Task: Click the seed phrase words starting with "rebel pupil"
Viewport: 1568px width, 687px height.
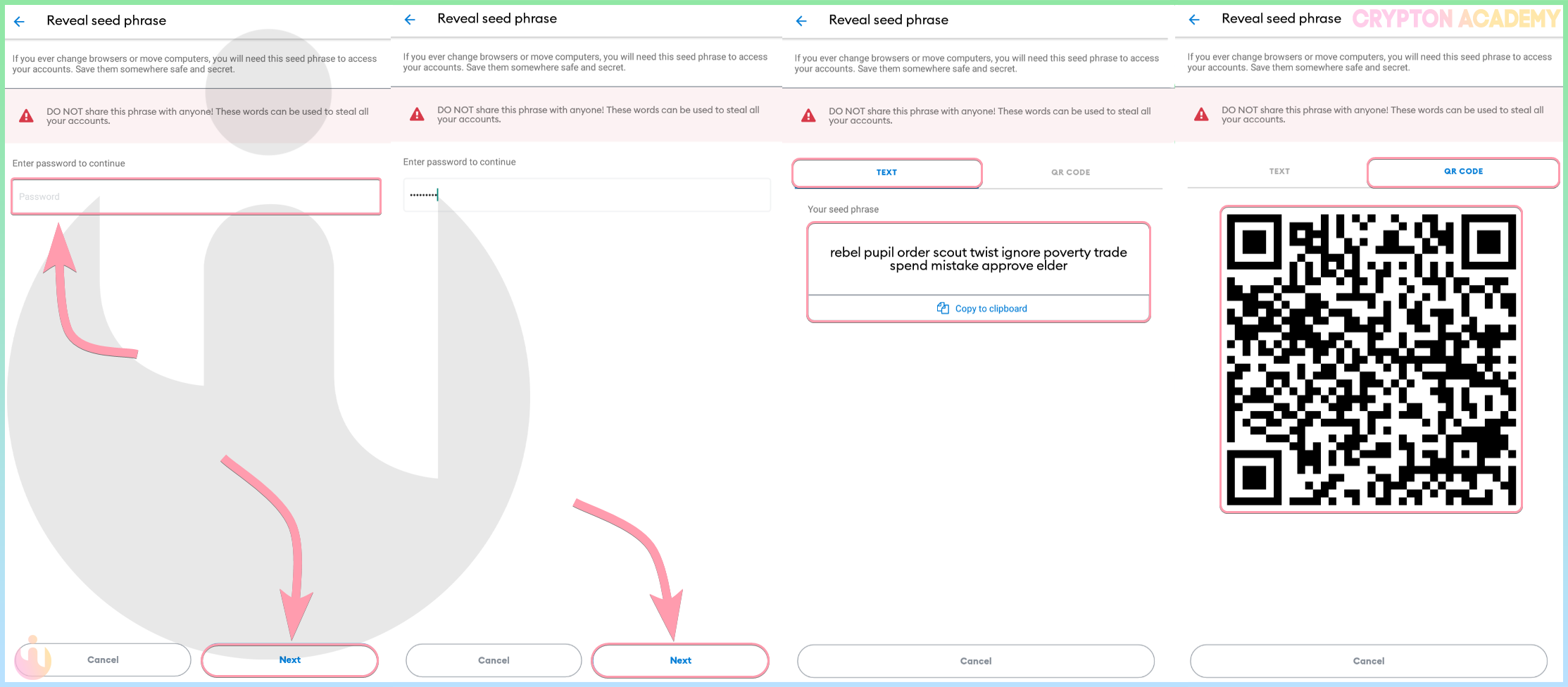Action: coord(979,259)
